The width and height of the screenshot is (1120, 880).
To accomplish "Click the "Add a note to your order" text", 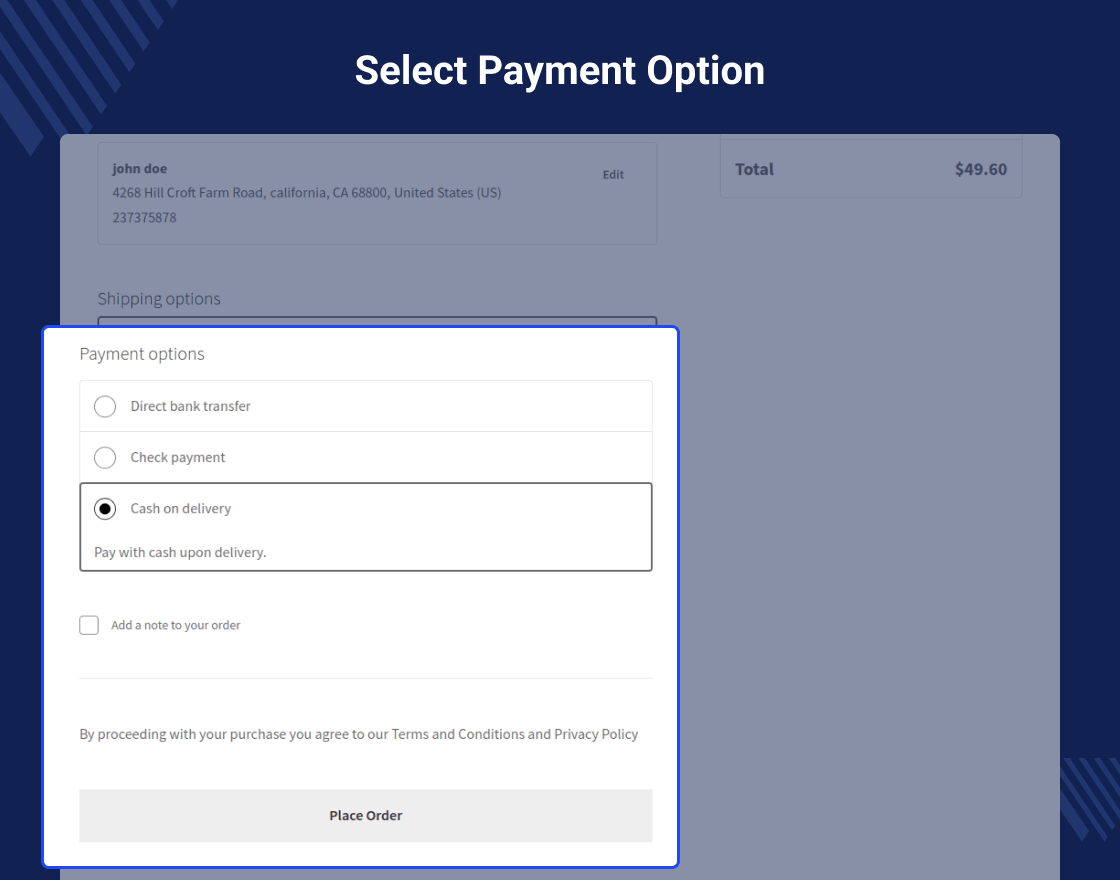I will (176, 625).
